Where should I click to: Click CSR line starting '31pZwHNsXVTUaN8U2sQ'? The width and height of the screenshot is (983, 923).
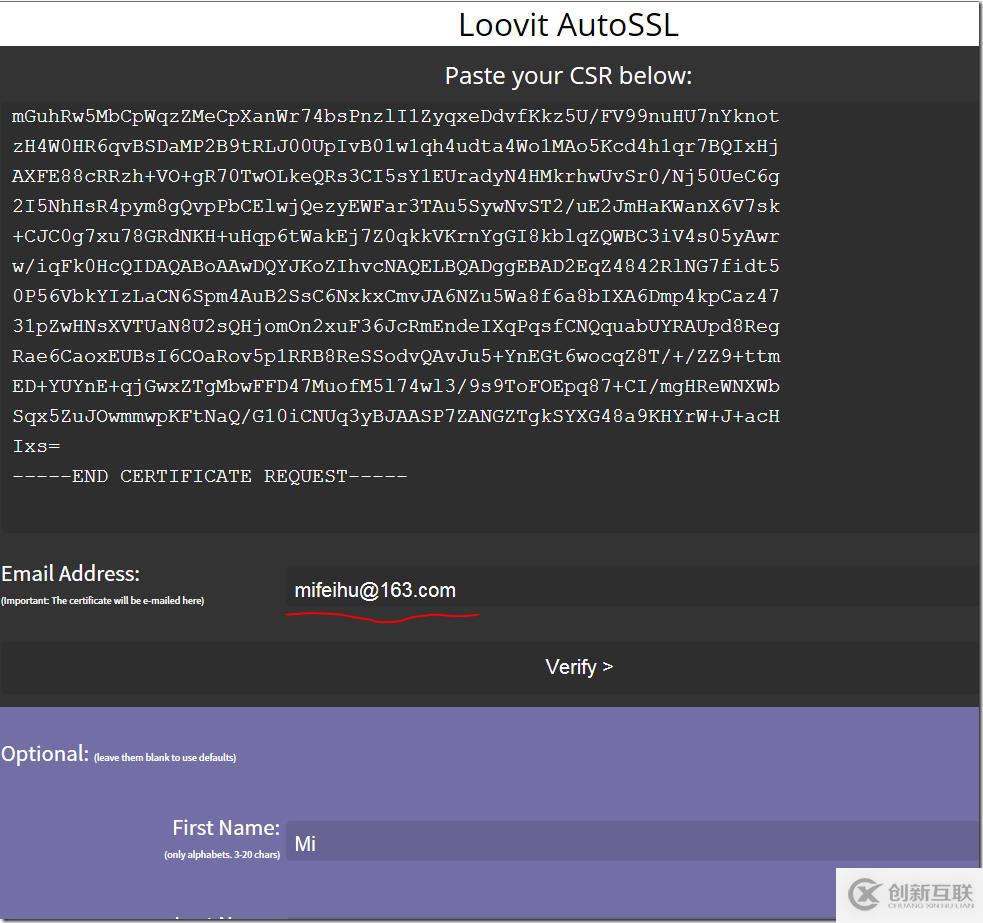click(x=396, y=326)
